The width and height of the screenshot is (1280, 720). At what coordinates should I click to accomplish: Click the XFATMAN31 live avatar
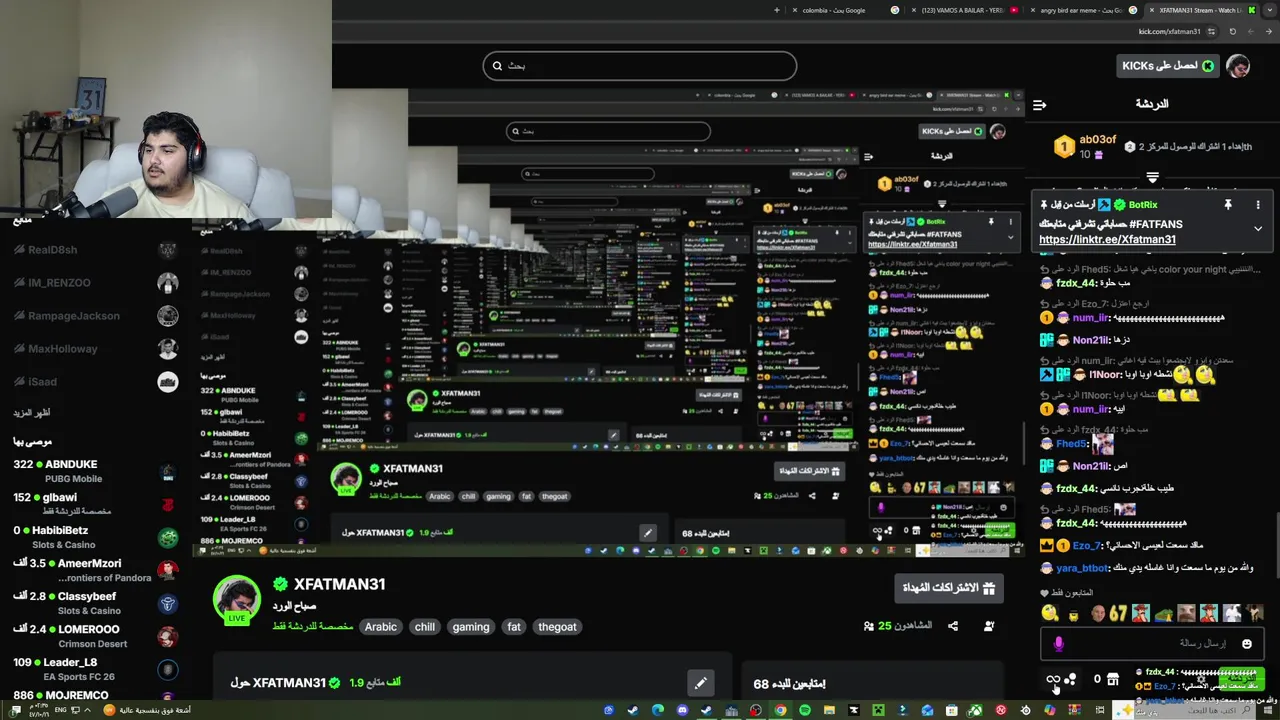(237, 600)
